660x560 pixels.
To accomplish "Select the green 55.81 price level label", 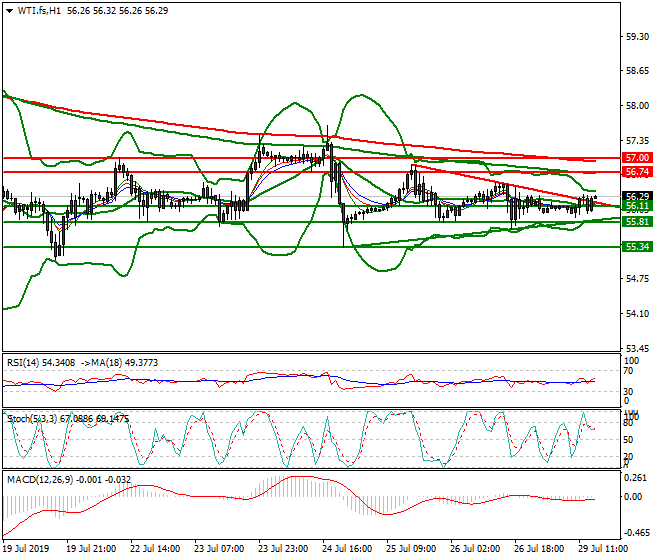I will (x=637, y=221).
